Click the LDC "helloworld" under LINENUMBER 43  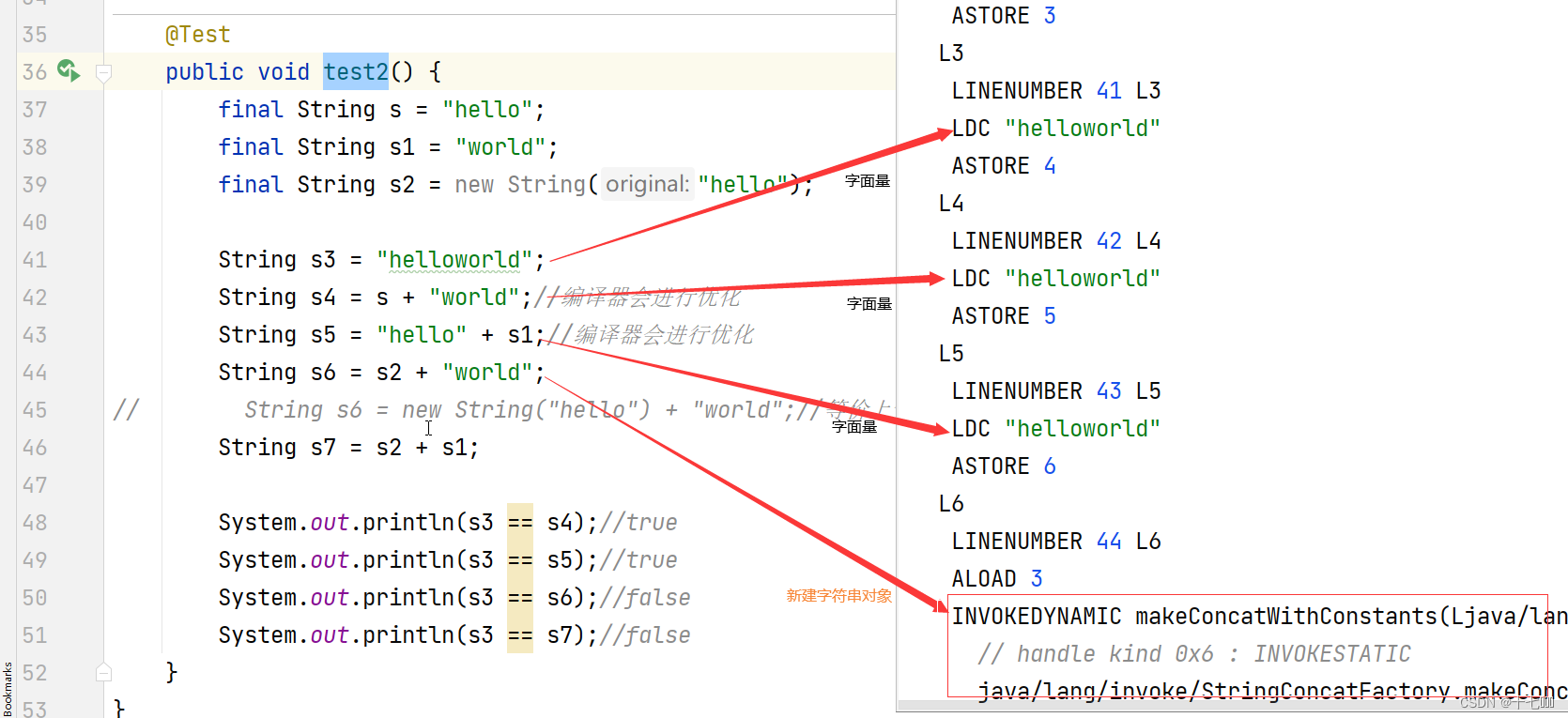pyautogui.click(x=1056, y=429)
